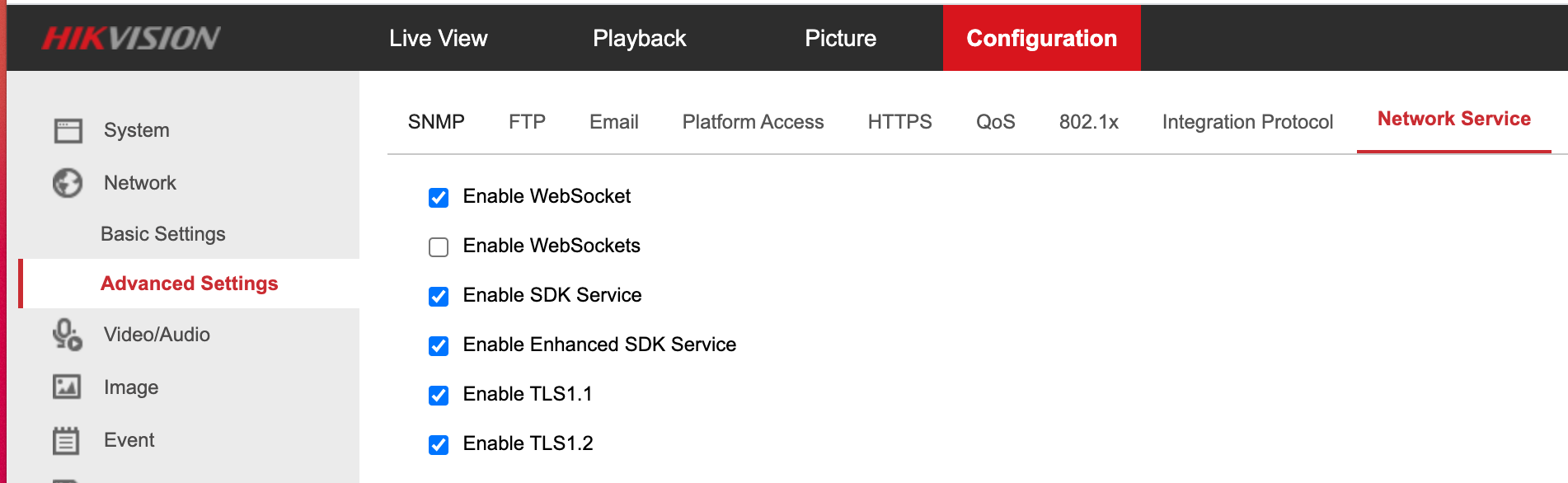Click the Enable Enhanced SDK Service label

[599, 345]
